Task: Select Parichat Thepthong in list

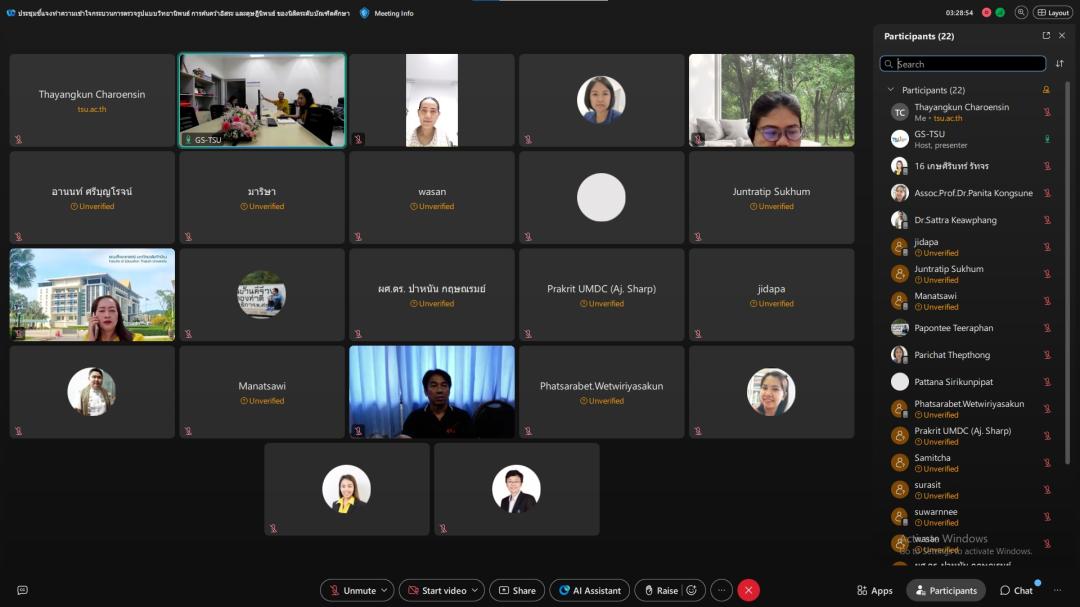Action: (x=971, y=355)
